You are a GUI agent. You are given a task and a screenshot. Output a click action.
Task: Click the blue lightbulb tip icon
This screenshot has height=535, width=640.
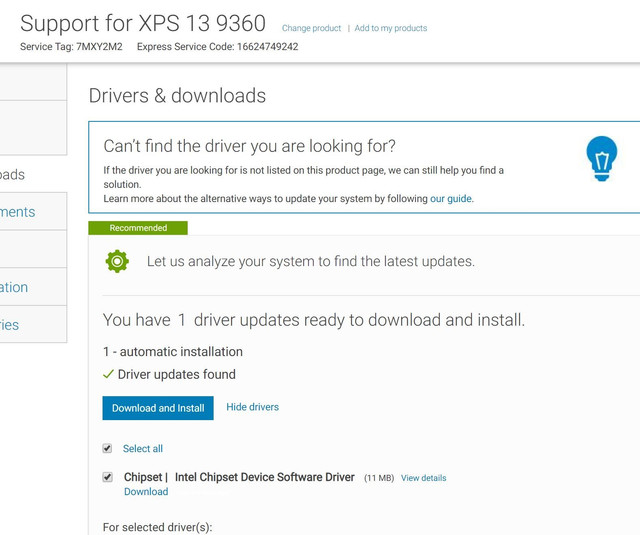click(x=602, y=159)
